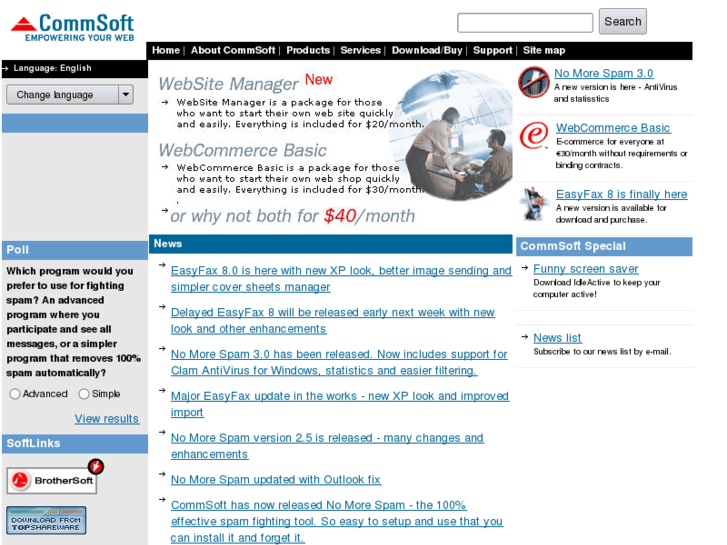Click the WebCommerce Basic banner heading

(x=242, y=150)
